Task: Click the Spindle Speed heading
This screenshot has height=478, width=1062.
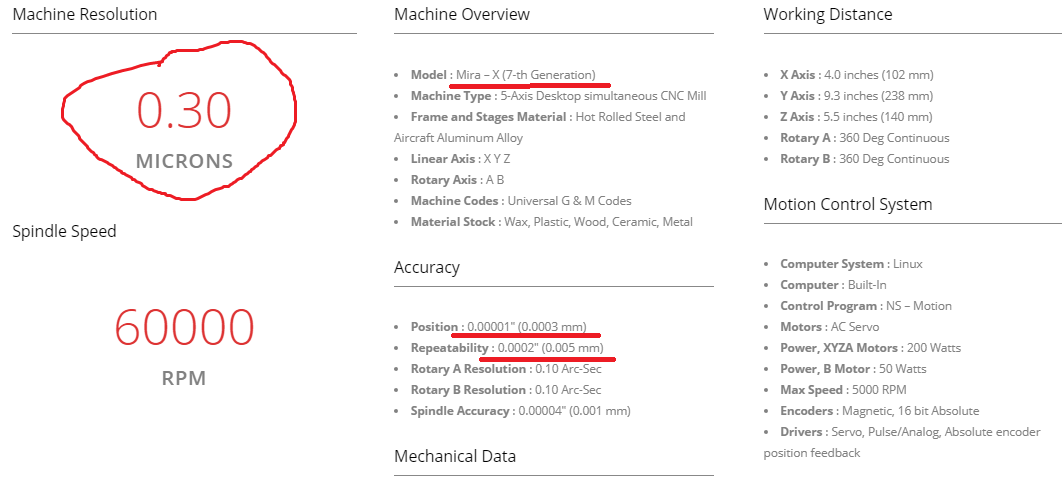Action: [x=64, y=231]
